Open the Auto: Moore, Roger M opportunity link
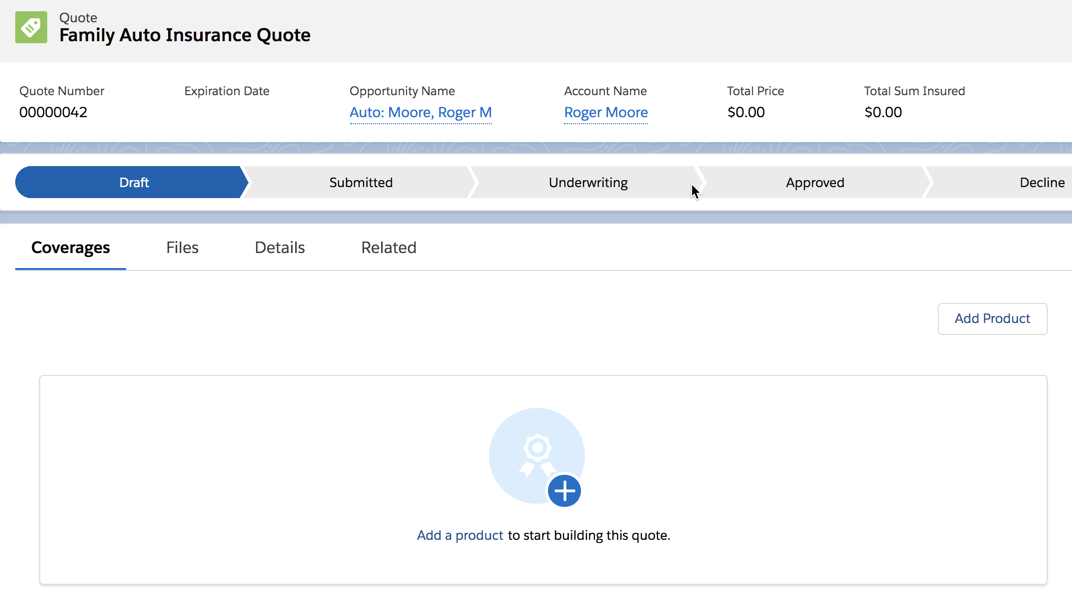 point(420,112)
